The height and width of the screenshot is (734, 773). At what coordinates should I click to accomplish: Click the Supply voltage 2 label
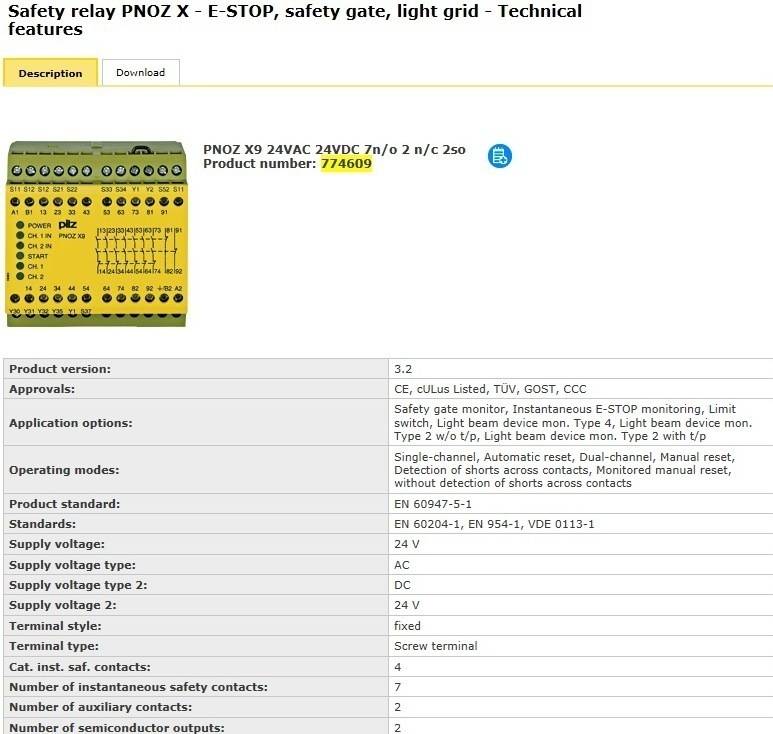point(63,605)
